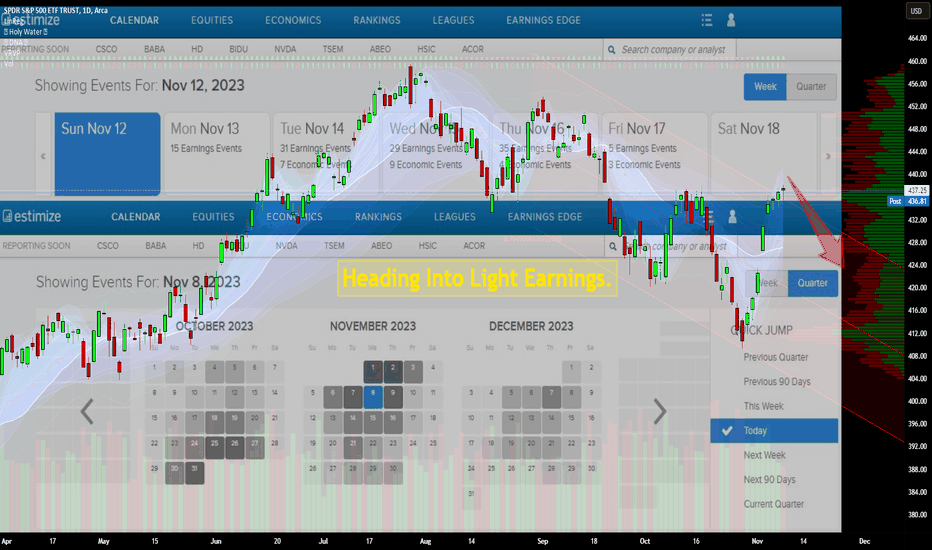The image size is (932, 550).
Task: Open CALENDAR in the upper Estimize navigation
Action: (134, 20)
